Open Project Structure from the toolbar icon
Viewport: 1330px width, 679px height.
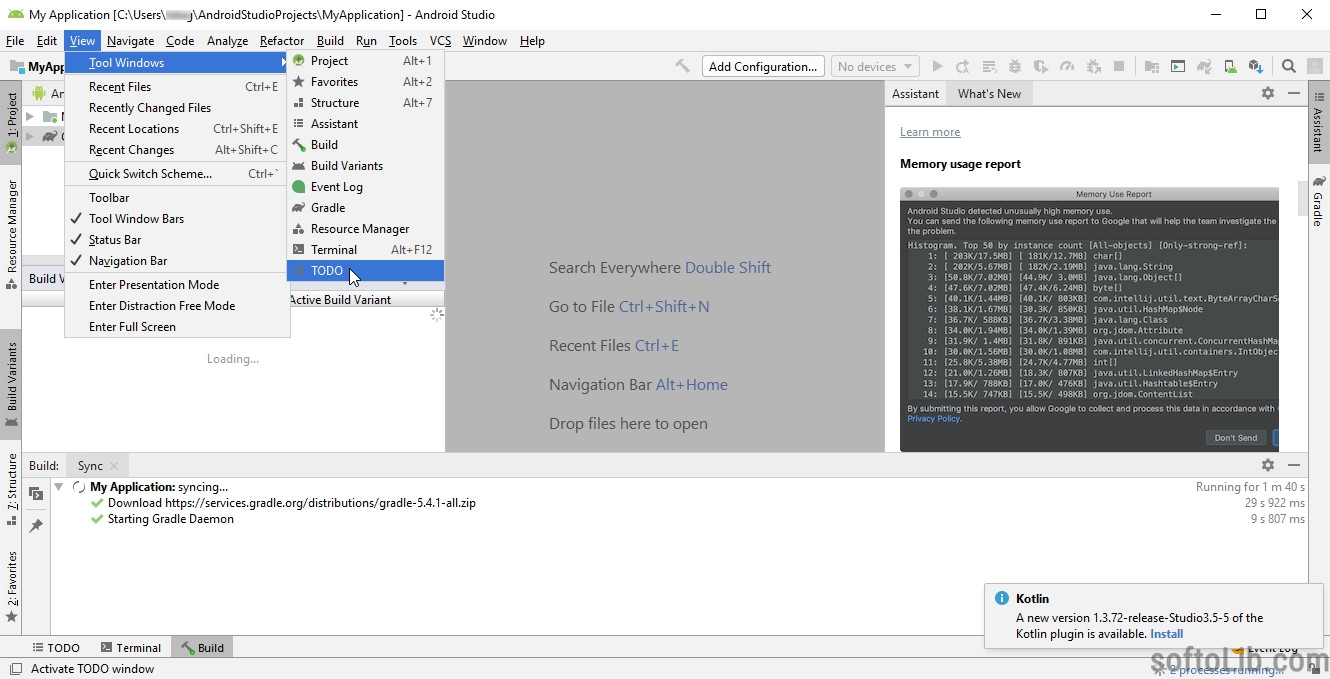1152,66
